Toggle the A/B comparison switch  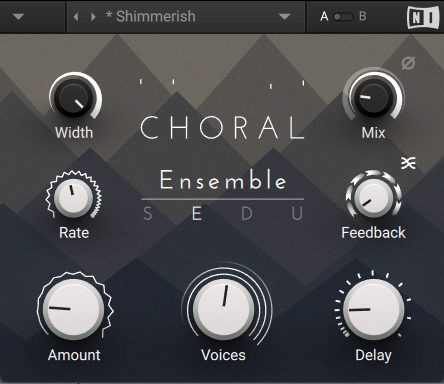pos(343,17)
